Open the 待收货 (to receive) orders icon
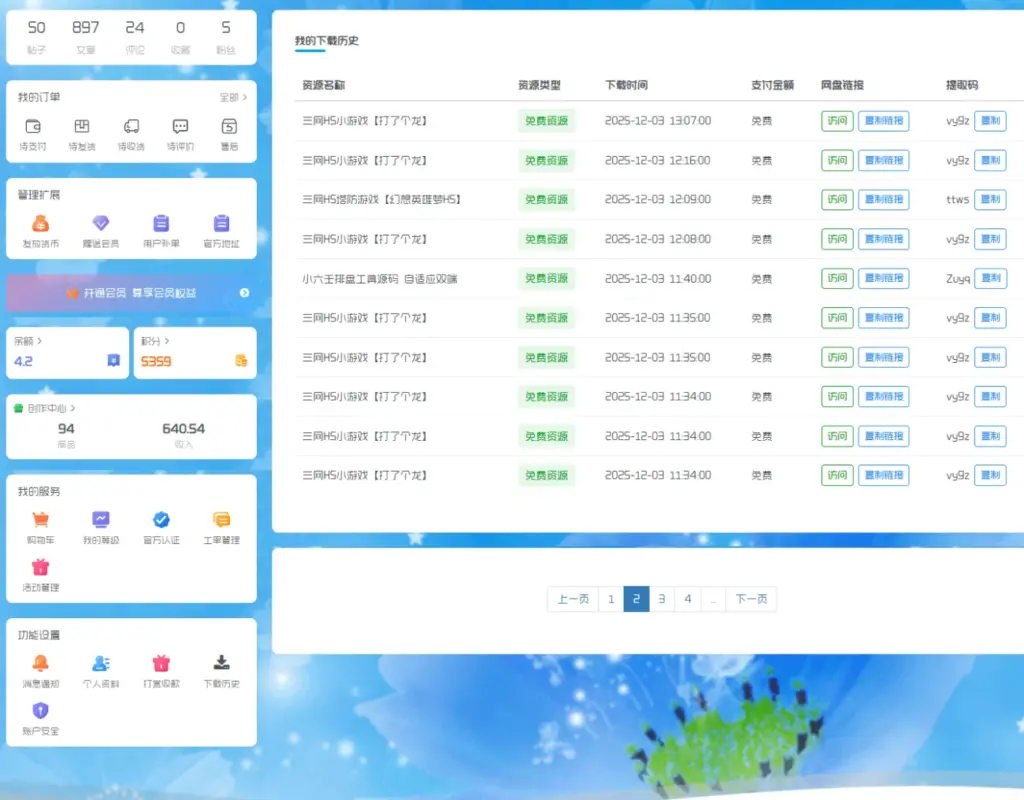The image size is (1024, 800). (129, 128)
